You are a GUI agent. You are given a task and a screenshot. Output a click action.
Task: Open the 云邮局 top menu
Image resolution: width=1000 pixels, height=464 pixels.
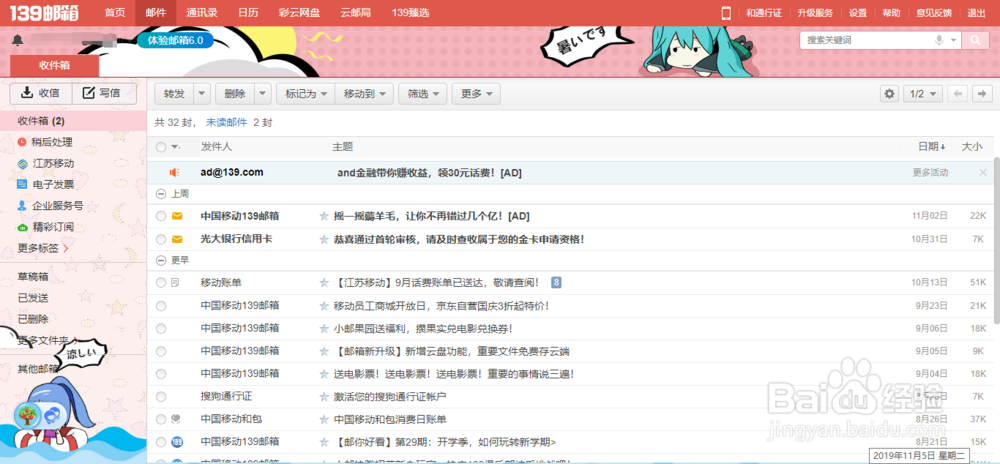(355, 13)
